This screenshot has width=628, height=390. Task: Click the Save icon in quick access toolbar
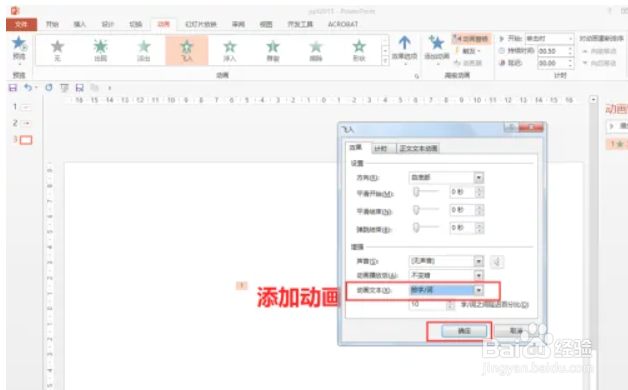(x=13, y=87)
